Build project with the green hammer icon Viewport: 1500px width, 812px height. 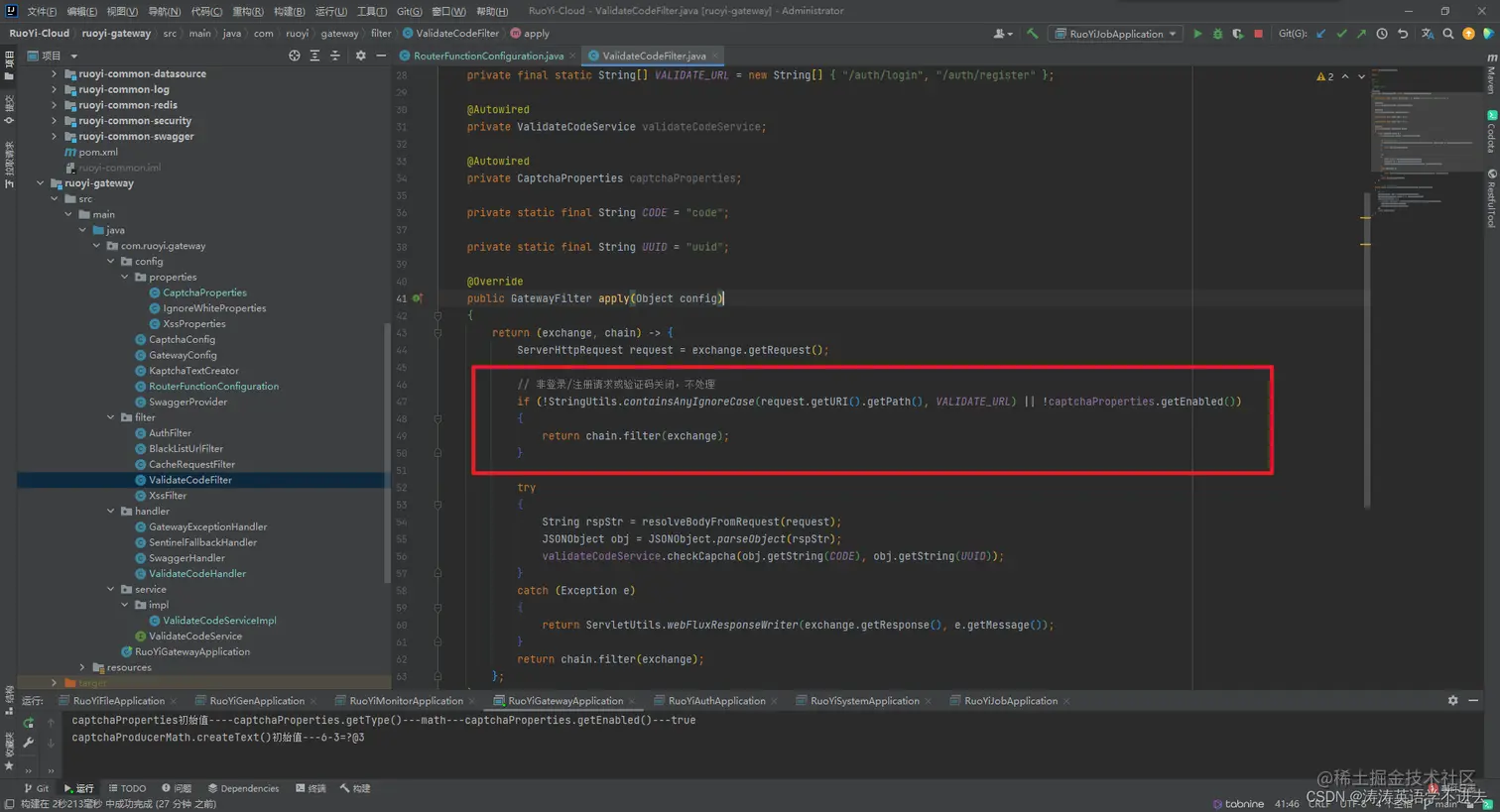click(1033, 34)
